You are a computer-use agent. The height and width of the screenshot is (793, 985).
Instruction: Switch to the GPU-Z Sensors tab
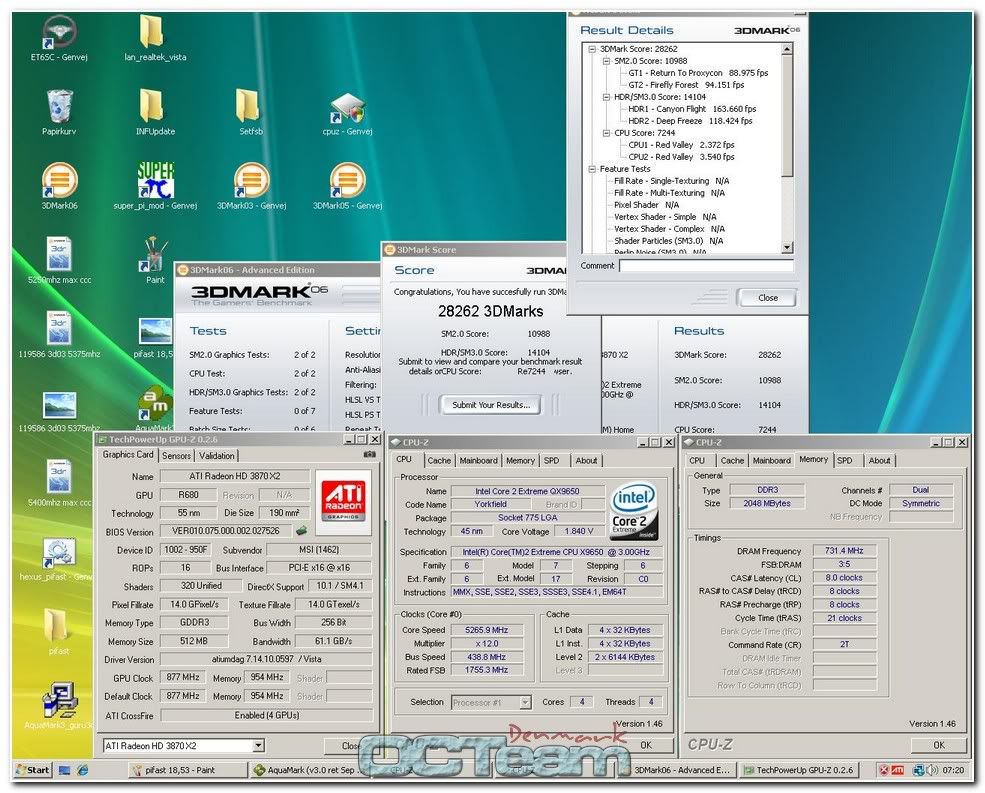tap(176, 456)
